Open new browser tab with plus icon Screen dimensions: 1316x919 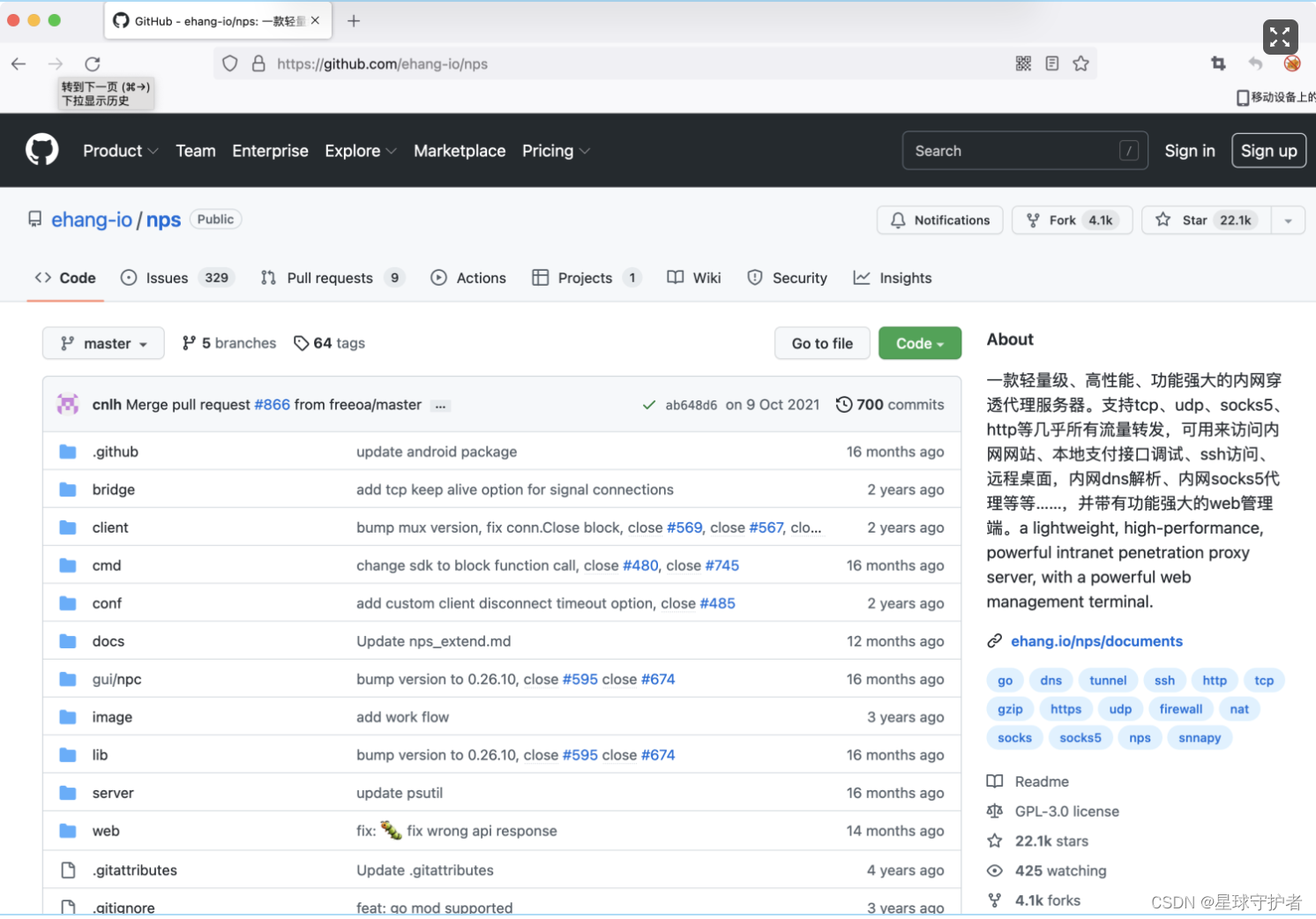pyautogui.click(x=354, y=21)
